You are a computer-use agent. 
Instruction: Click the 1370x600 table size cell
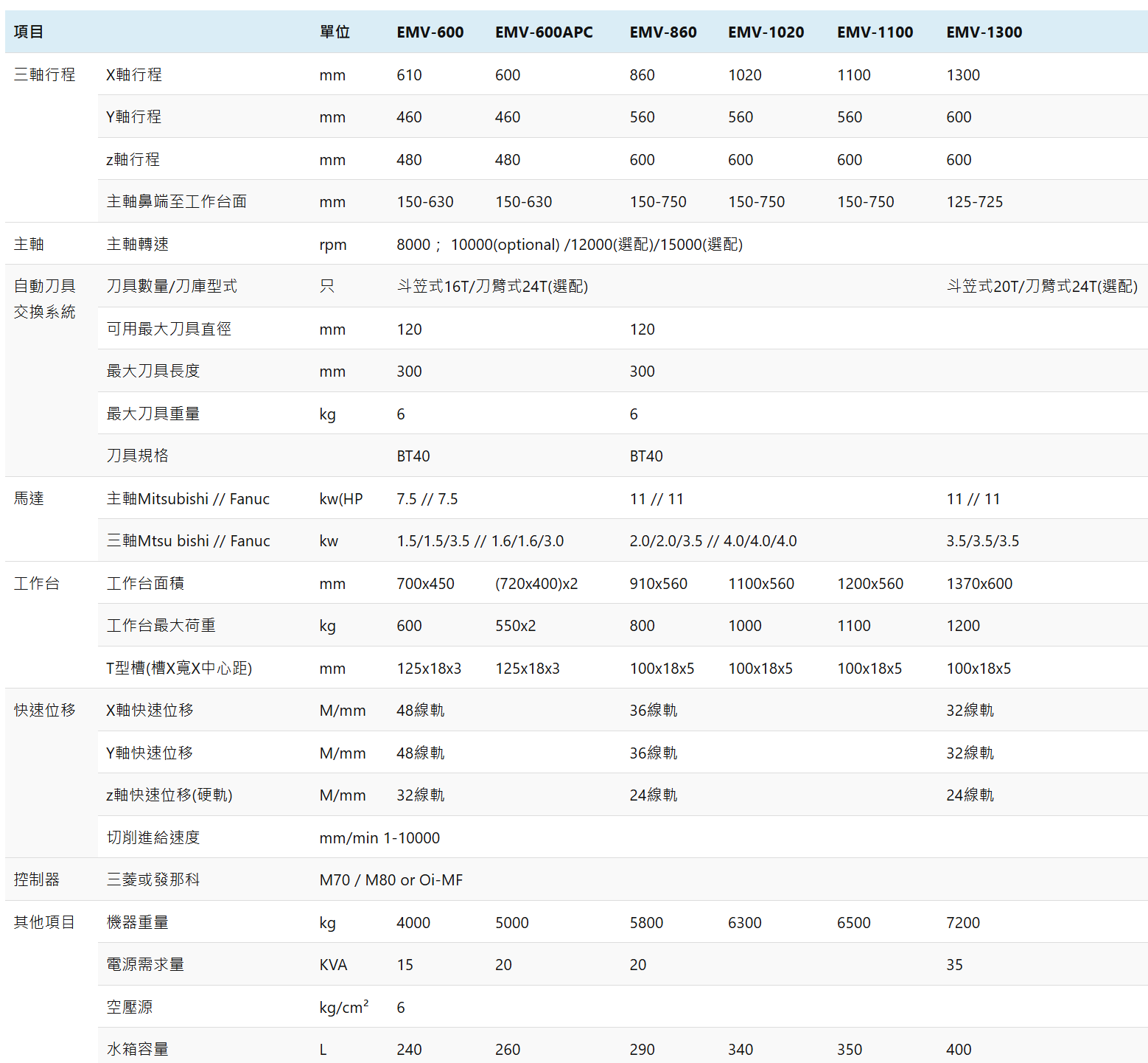[x=979, y=583]
